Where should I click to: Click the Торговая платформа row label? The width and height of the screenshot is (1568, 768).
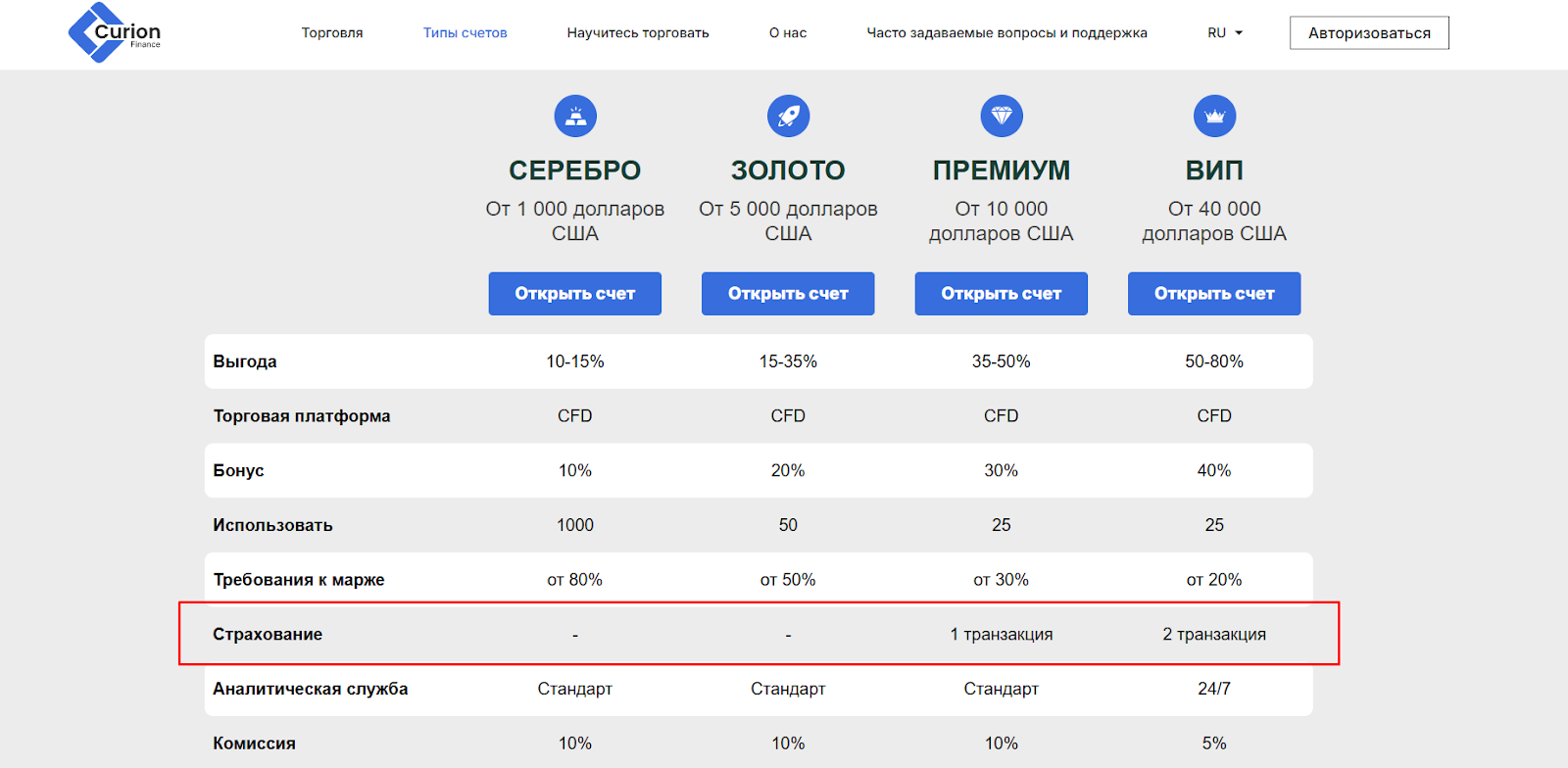click(x=302, y=416)
